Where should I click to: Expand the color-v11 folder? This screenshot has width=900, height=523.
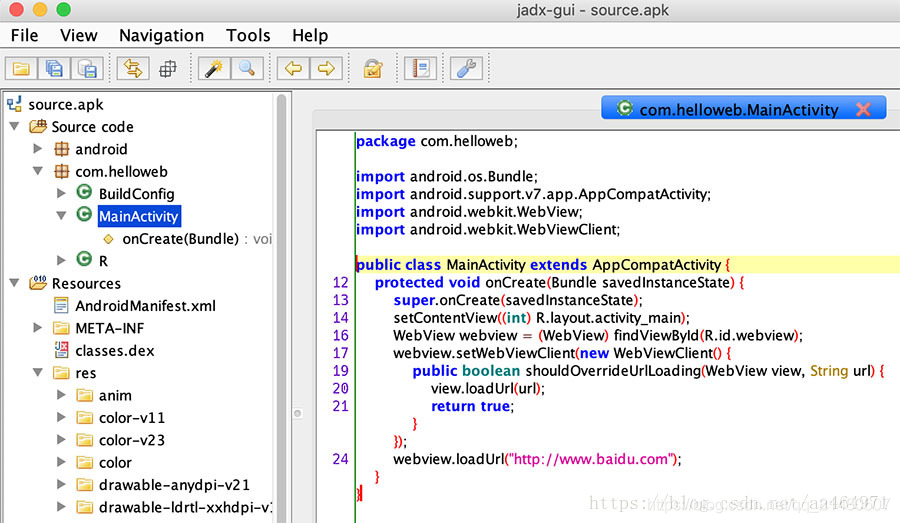click(61, 417)
